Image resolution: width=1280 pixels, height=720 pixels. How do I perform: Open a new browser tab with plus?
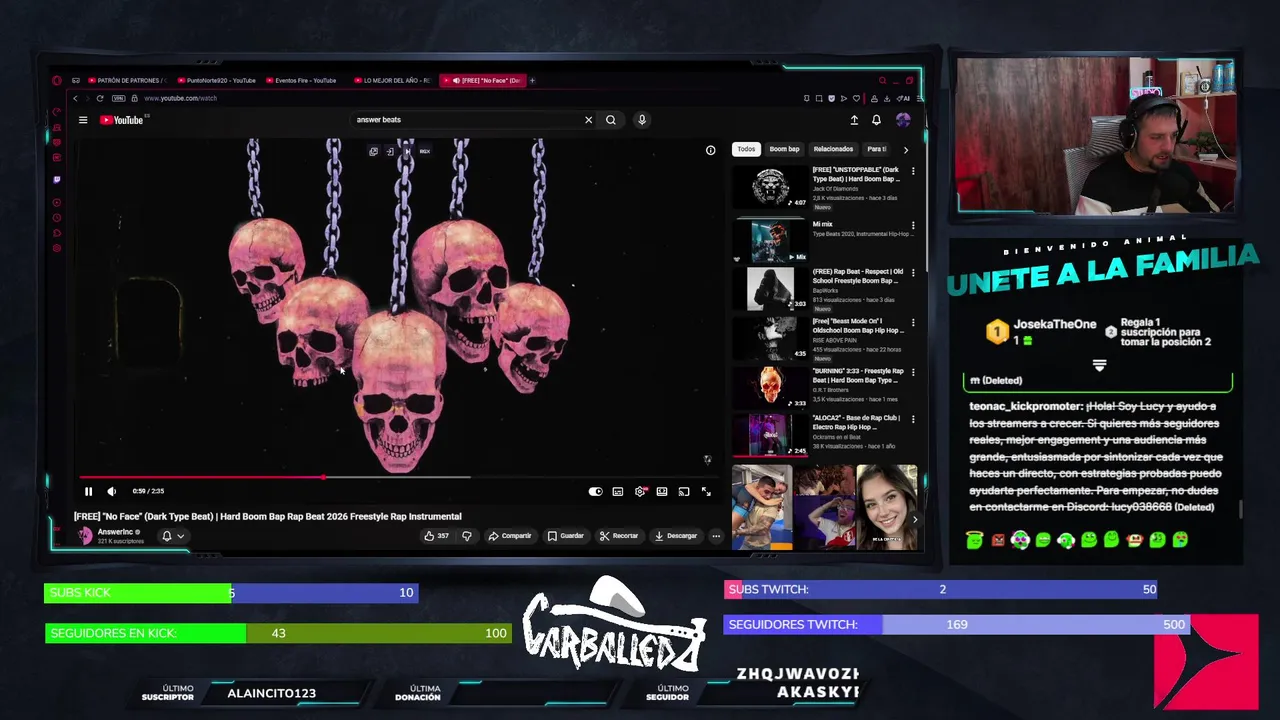click(x=532, y=80)
